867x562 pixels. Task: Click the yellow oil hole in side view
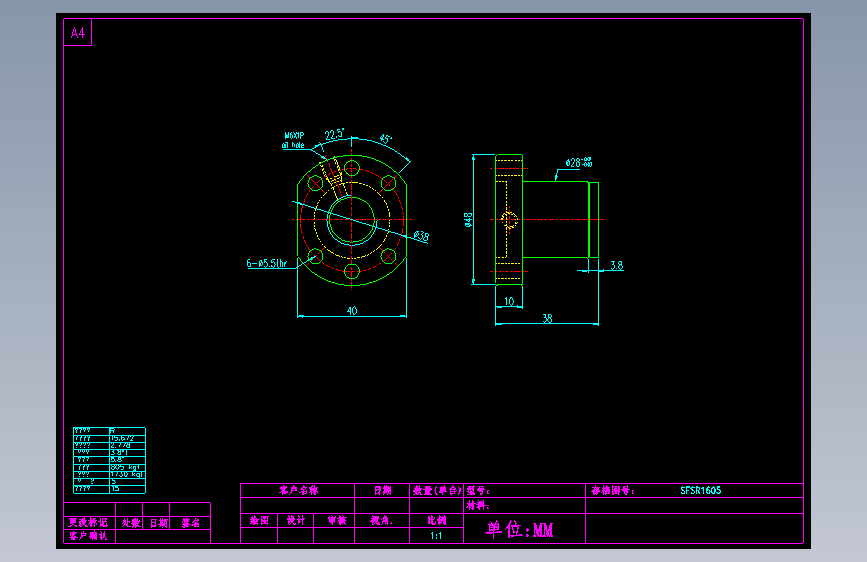click(509, 220)
